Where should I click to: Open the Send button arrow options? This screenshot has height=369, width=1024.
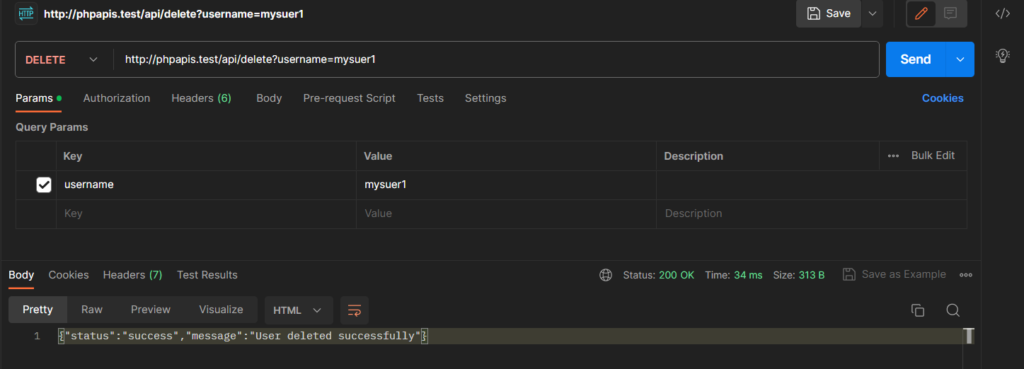(x=960, y=59)
